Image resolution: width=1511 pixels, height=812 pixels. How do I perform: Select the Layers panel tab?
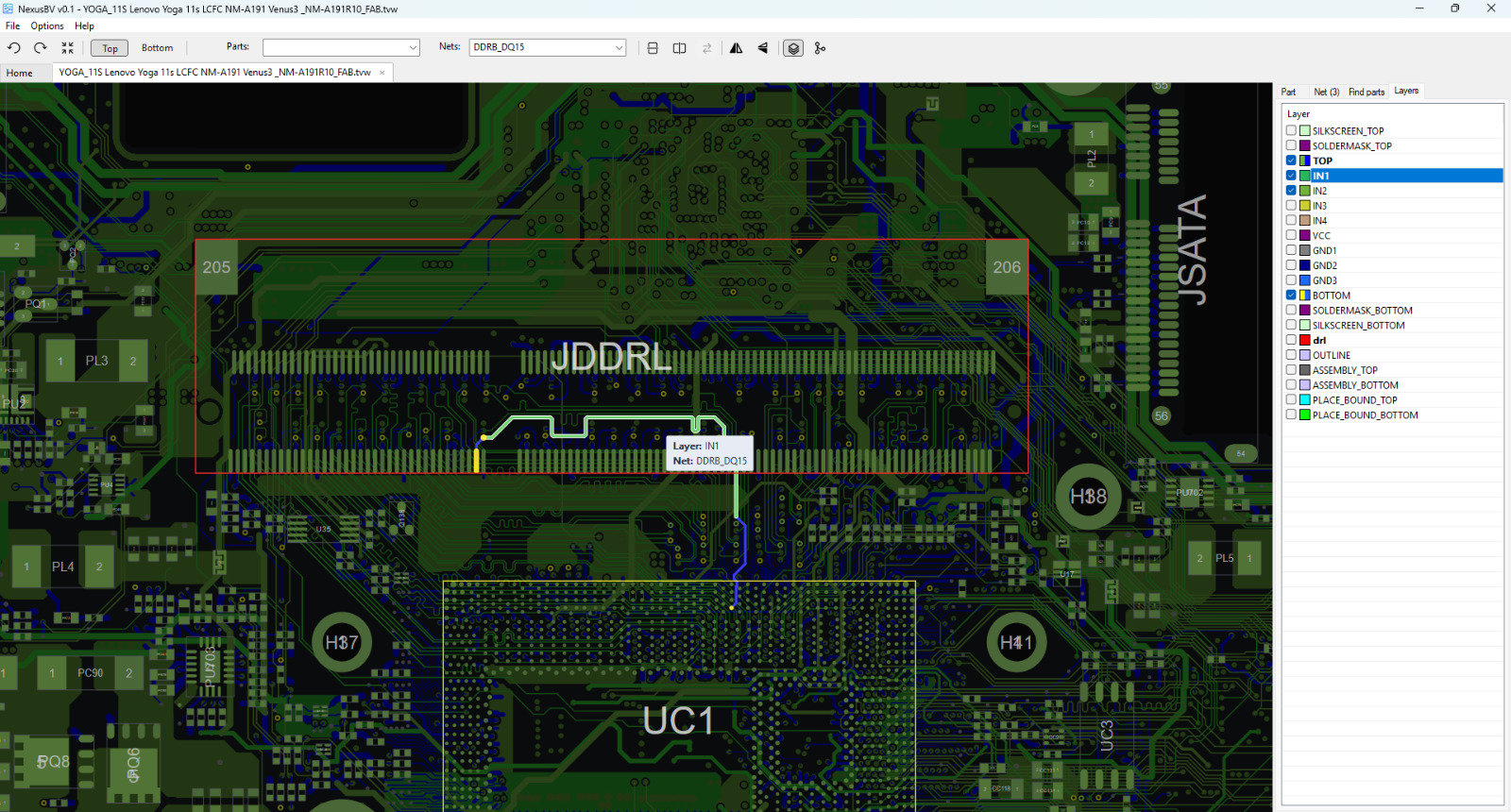(1406, 91)
